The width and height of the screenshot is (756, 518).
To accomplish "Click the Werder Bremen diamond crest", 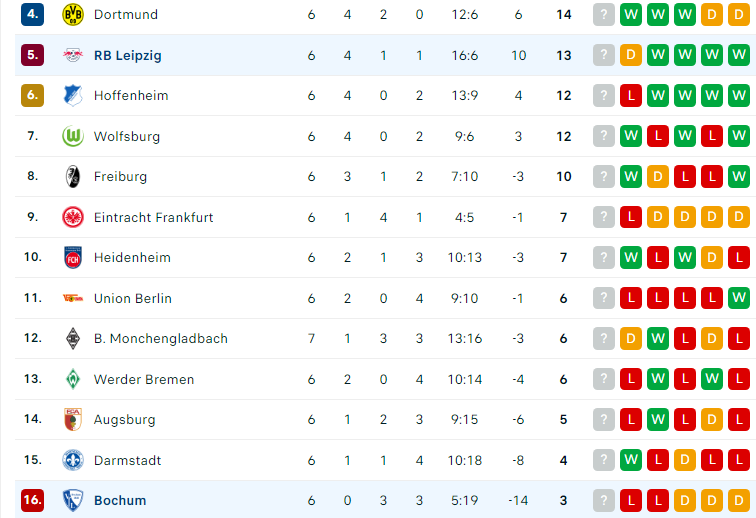I will (73, 379).
